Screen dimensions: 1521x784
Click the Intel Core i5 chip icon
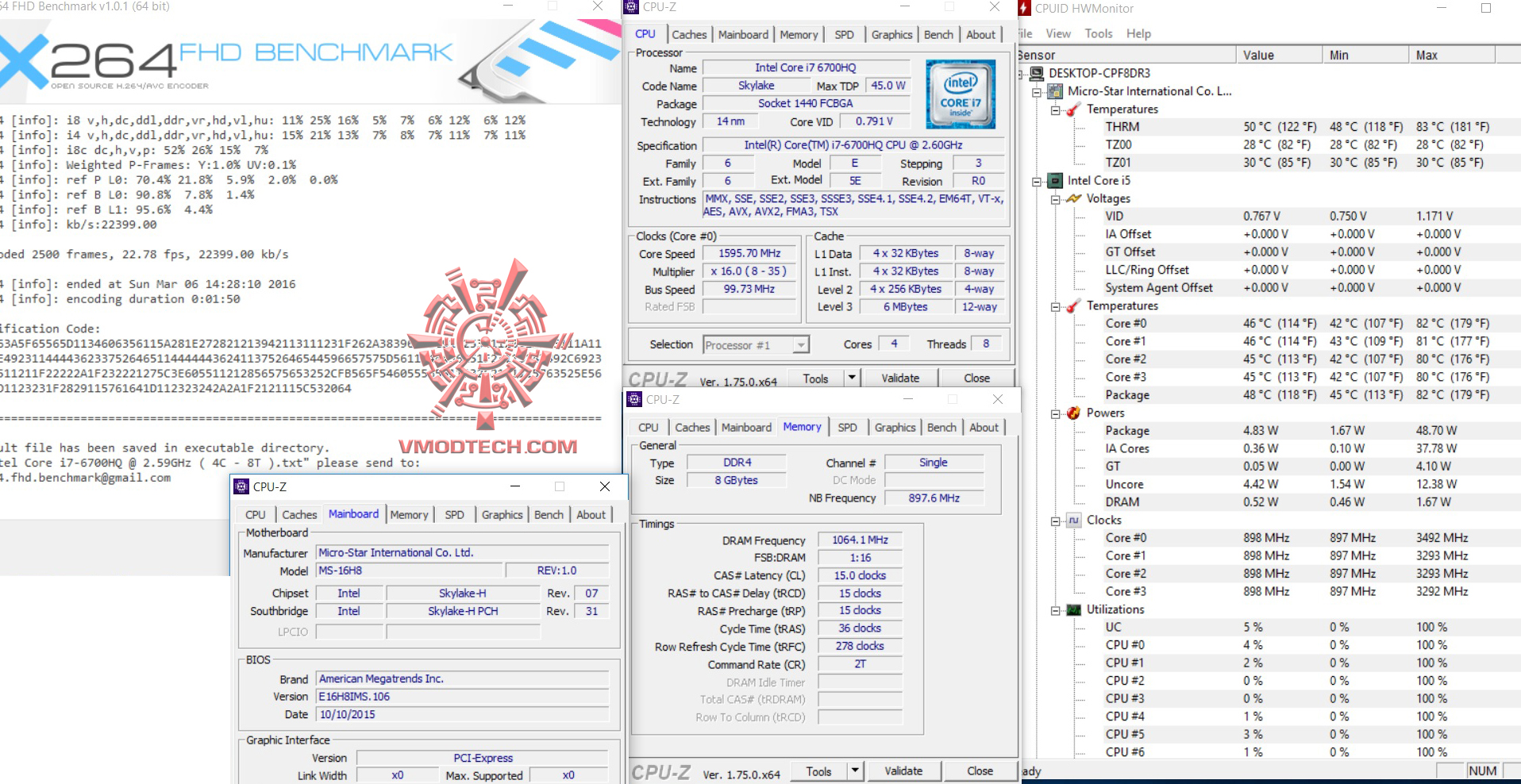point(1056,180)
